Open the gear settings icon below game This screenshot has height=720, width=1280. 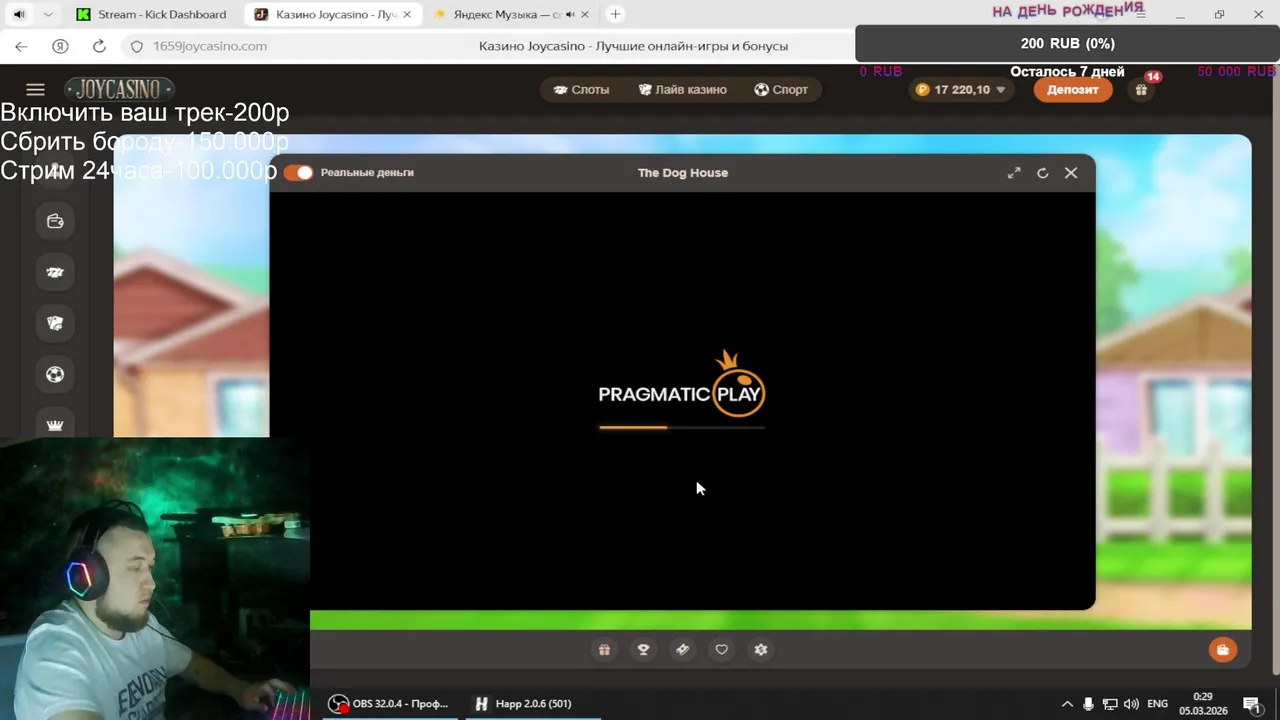point(760,650)
